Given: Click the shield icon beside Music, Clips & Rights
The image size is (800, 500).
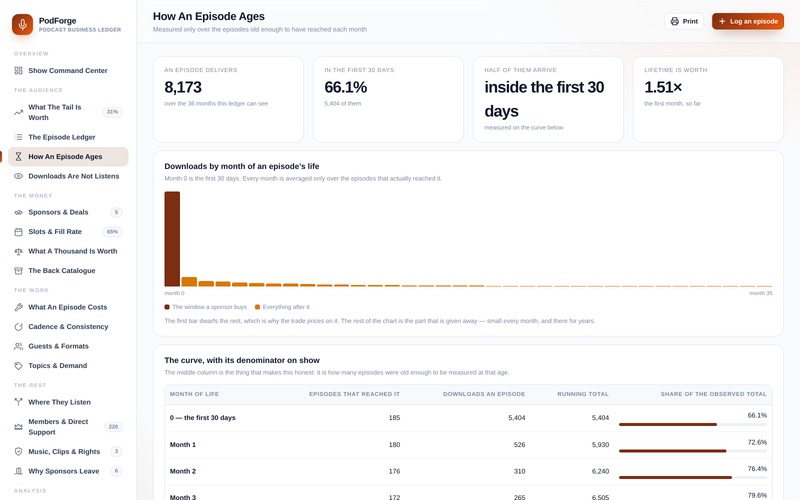Looking at the screenshot, I should coord(18,452).
